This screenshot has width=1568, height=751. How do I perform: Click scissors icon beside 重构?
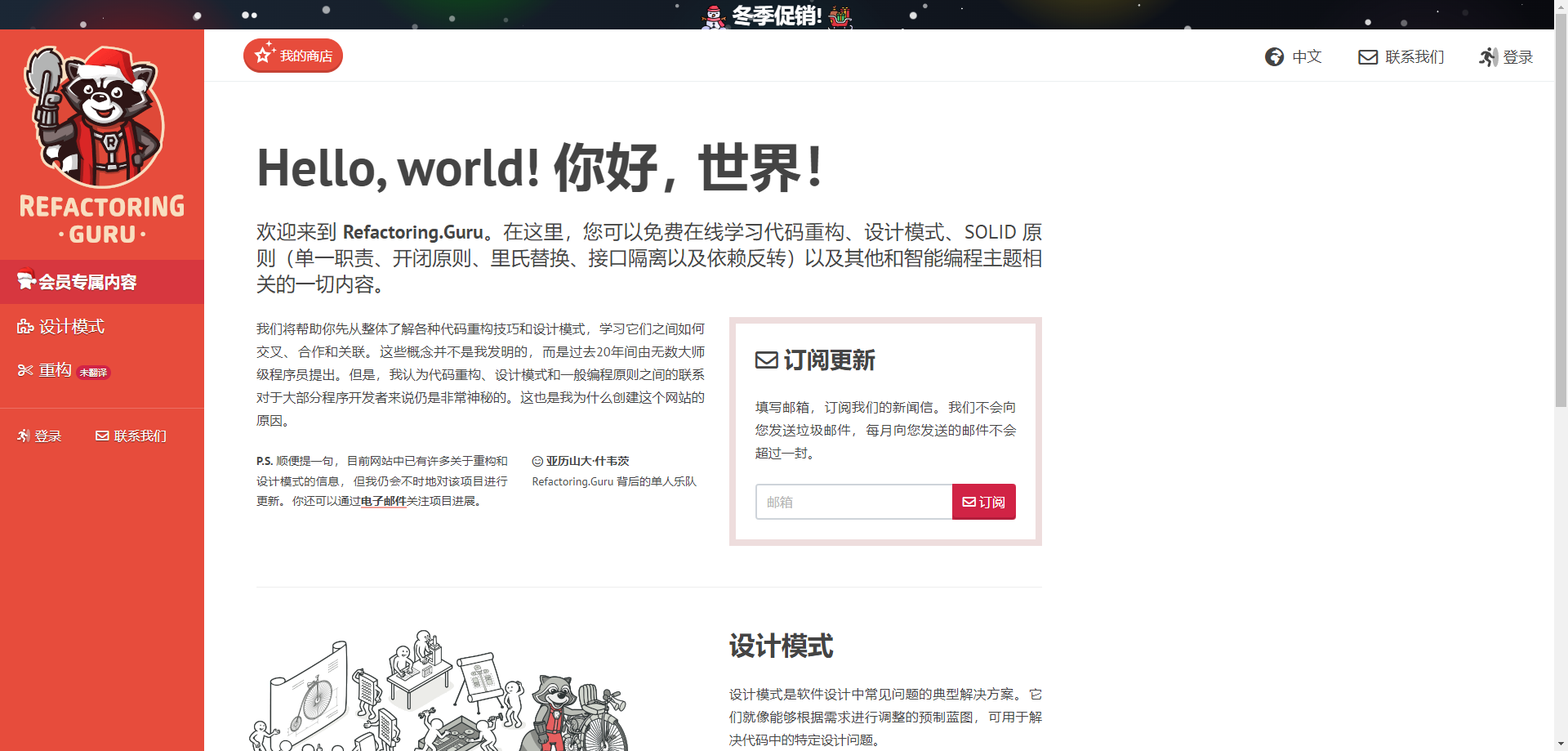(x=25, y=370)
